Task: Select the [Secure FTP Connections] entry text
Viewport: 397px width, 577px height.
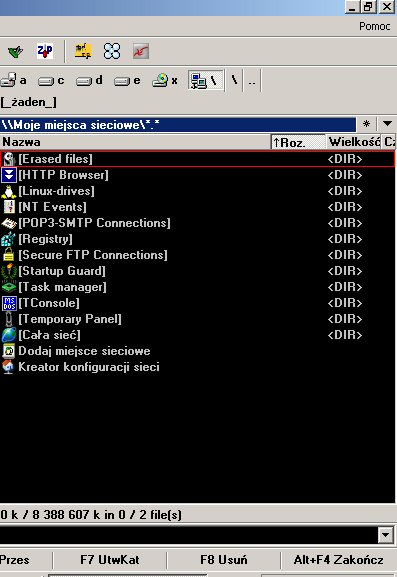Action: [x=93, y=255]
